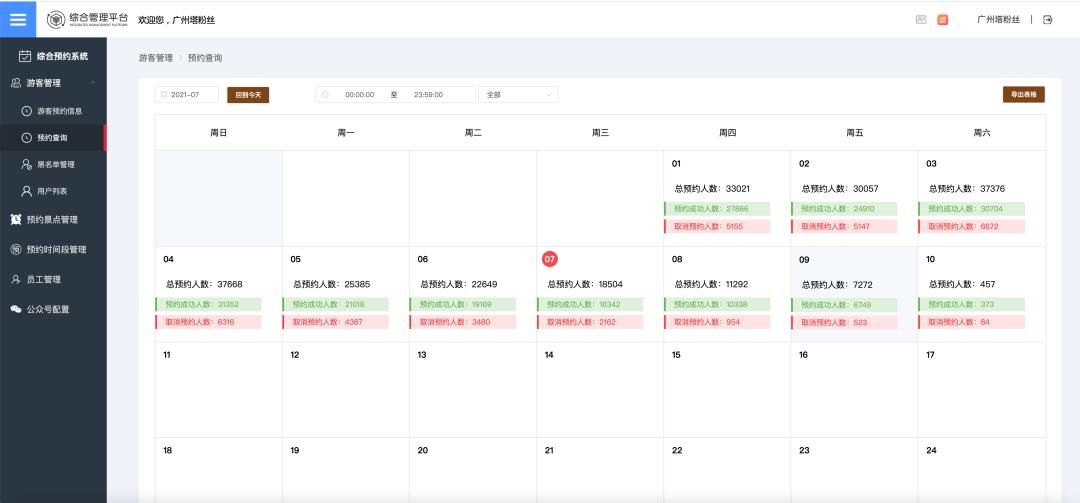Select 预约查询 menu item

[x=53, y=138]
